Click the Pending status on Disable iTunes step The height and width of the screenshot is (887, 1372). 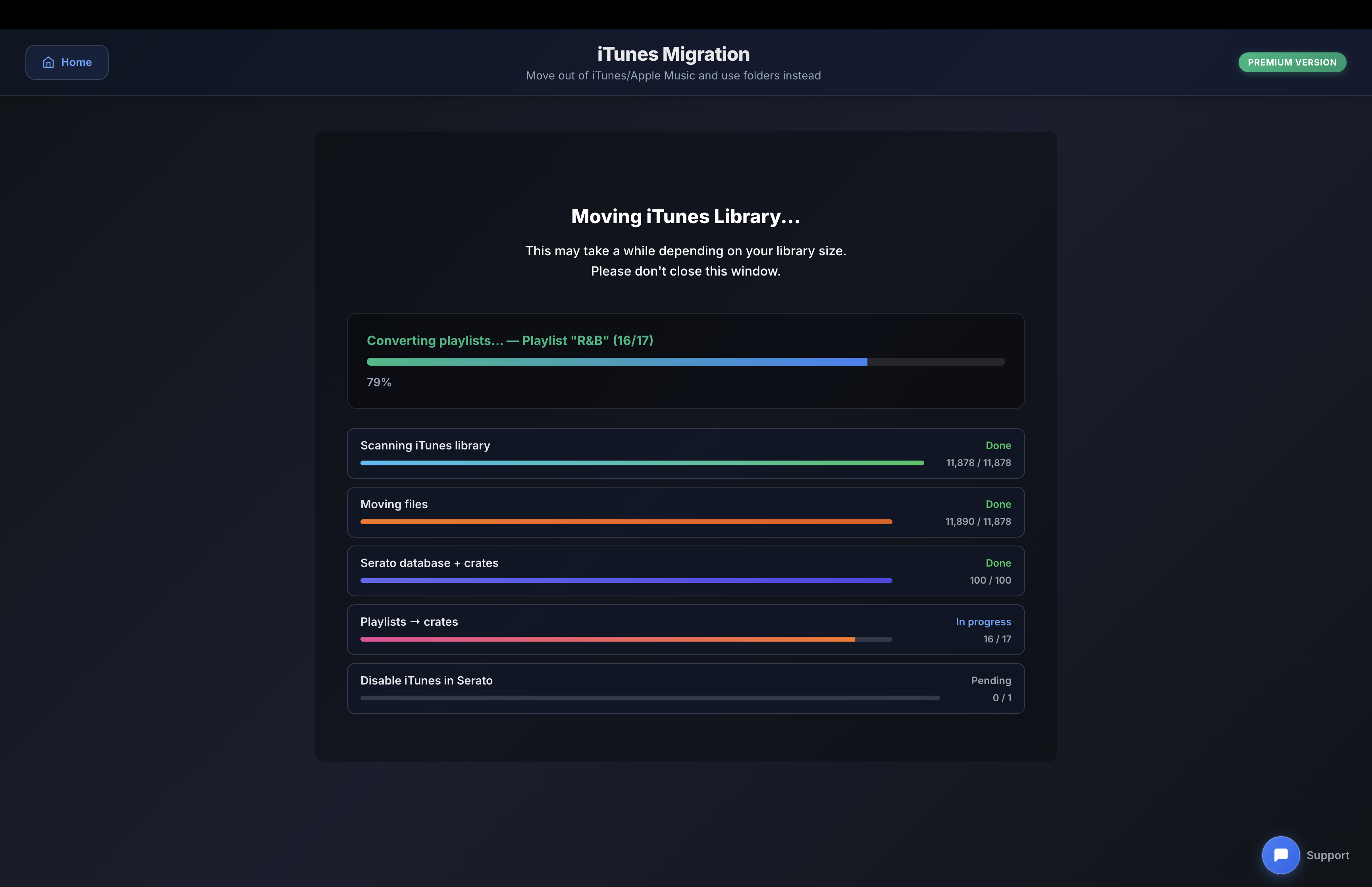pos(990,680)
